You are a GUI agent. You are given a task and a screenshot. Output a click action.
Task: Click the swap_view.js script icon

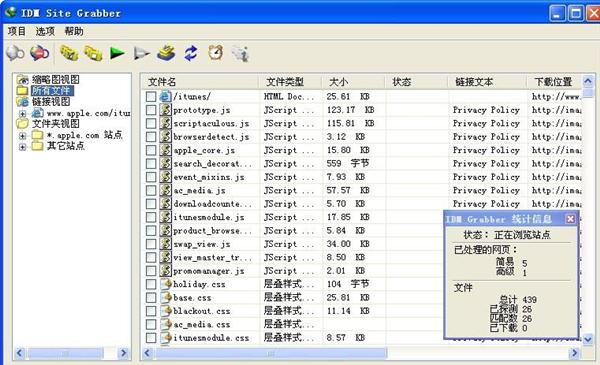165,244
